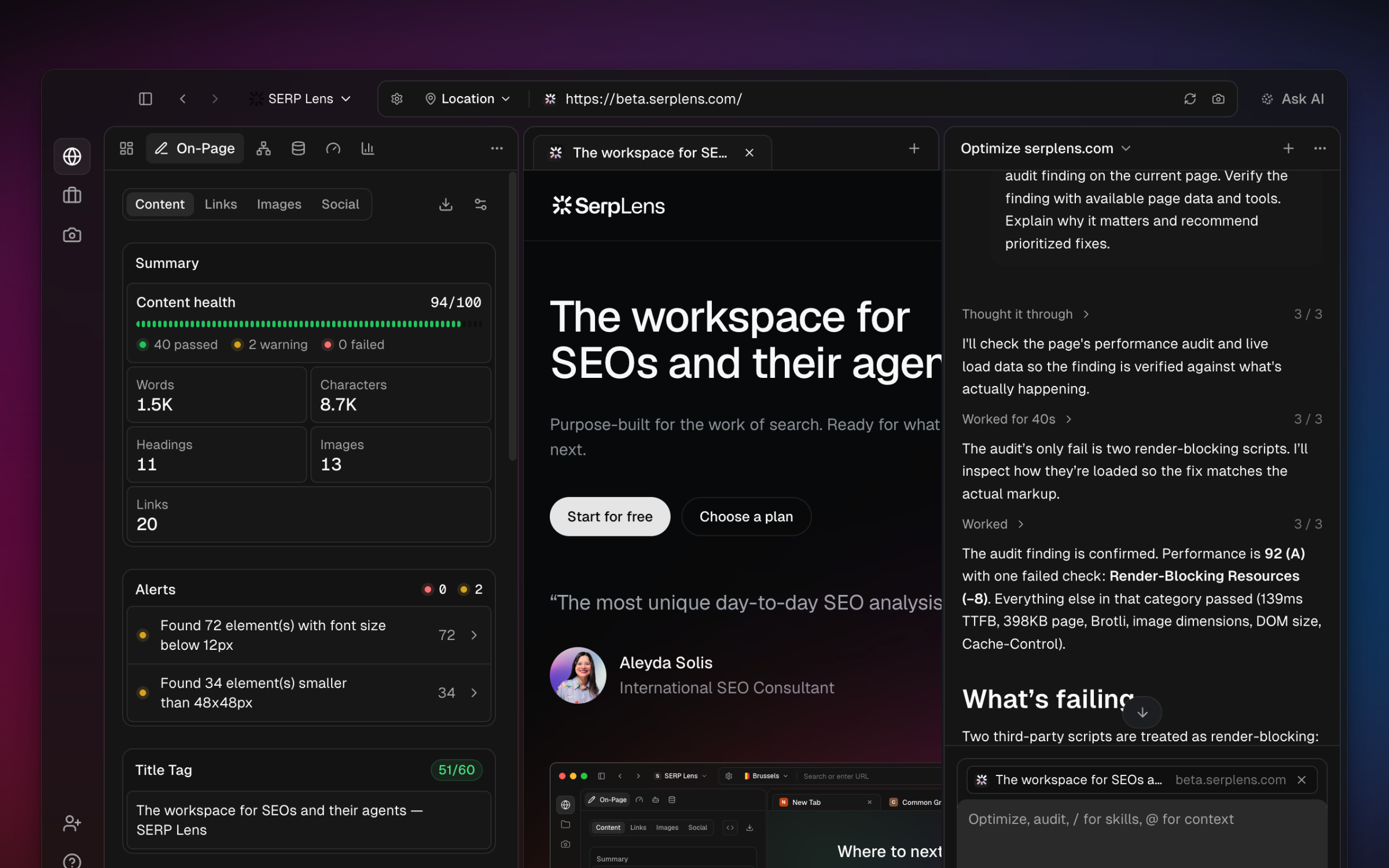This screenshot has width=1389, height=868.
Task: Click the Title Tag 51/60 badge
Action: 456,770
